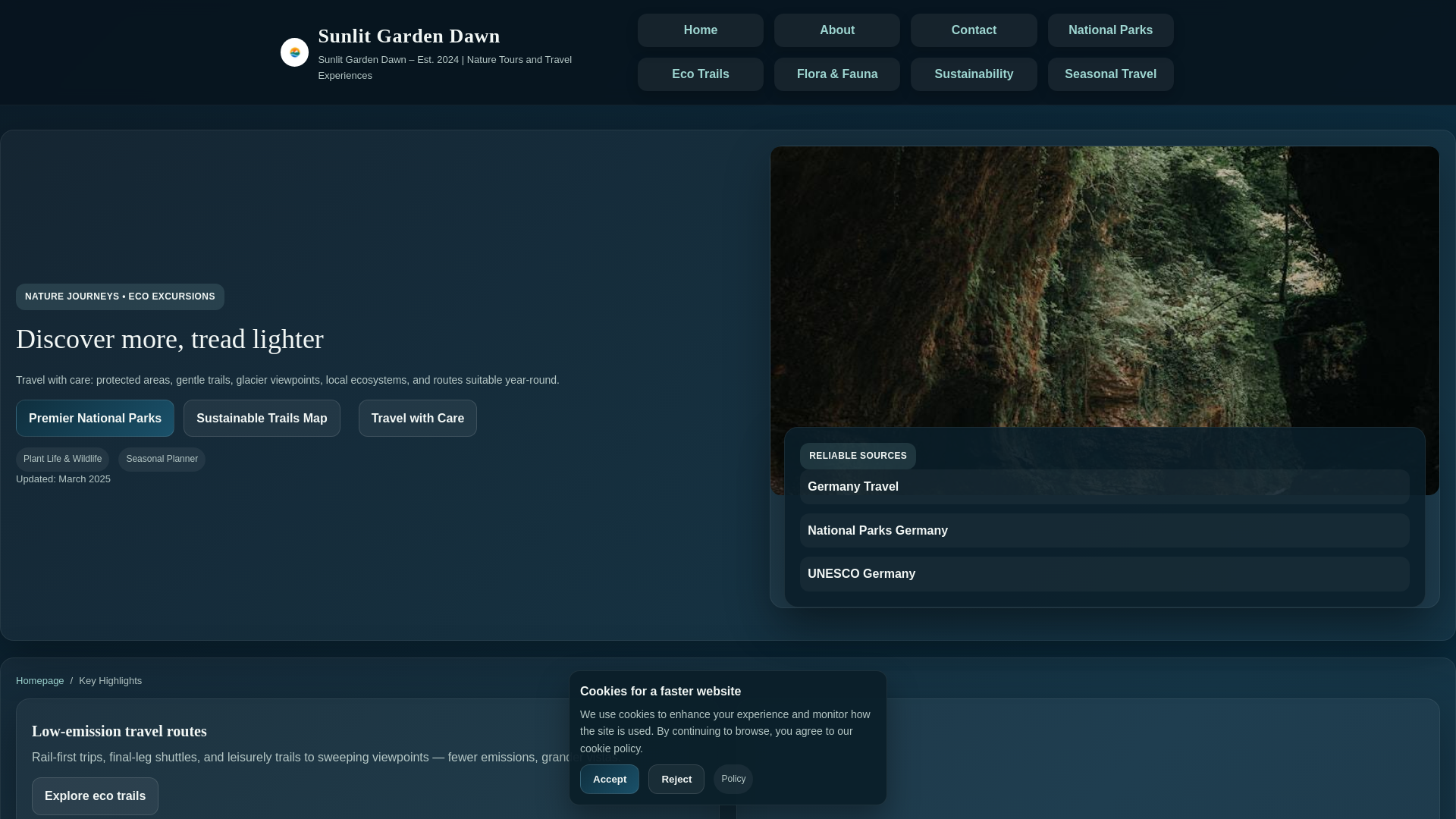1456x819 pixels.
Task: Navigate to Flora & Fauna
Action: pos(836,74)
